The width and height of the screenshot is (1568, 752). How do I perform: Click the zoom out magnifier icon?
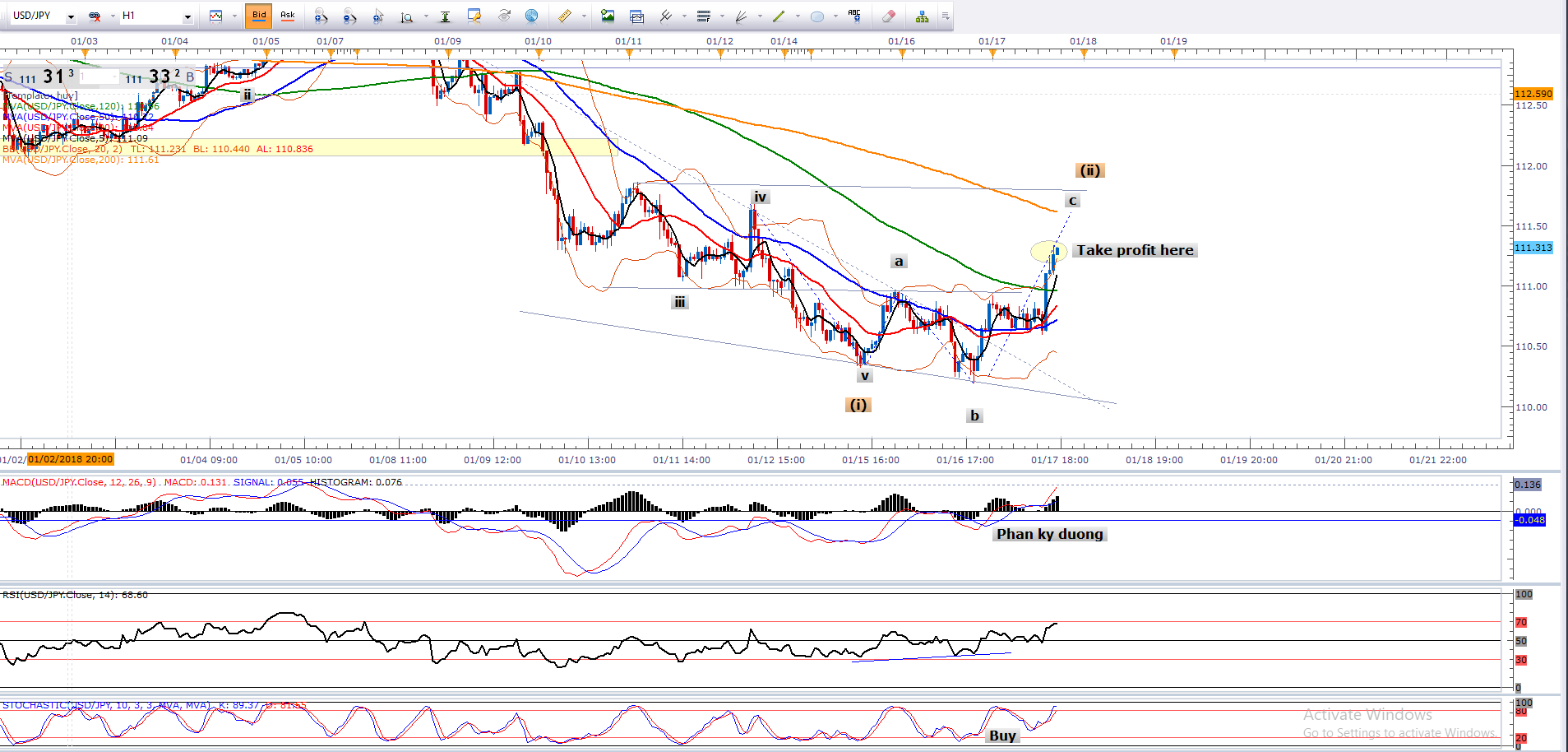click(349, 16)
